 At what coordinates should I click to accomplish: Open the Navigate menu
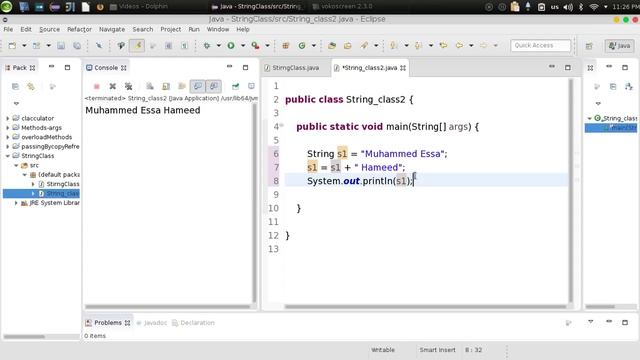pos(112,29)
